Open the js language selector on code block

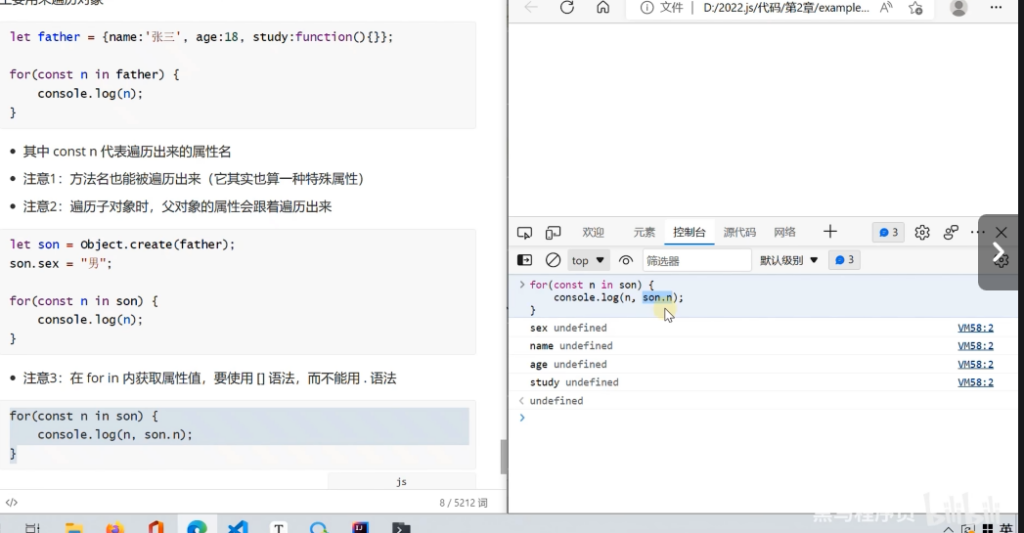pyautogui.click(x=401, y=481)
